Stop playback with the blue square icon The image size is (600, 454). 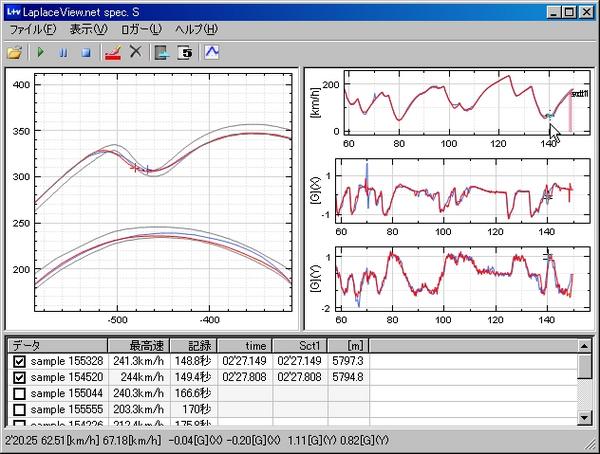pyautogui.click(x=86, y=52)
